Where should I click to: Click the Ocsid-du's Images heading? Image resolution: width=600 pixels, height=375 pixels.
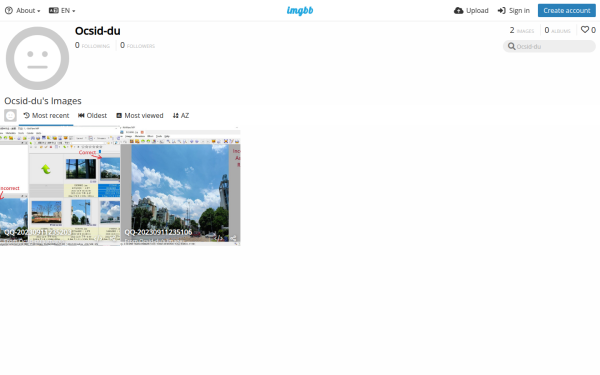coord(43,101)
